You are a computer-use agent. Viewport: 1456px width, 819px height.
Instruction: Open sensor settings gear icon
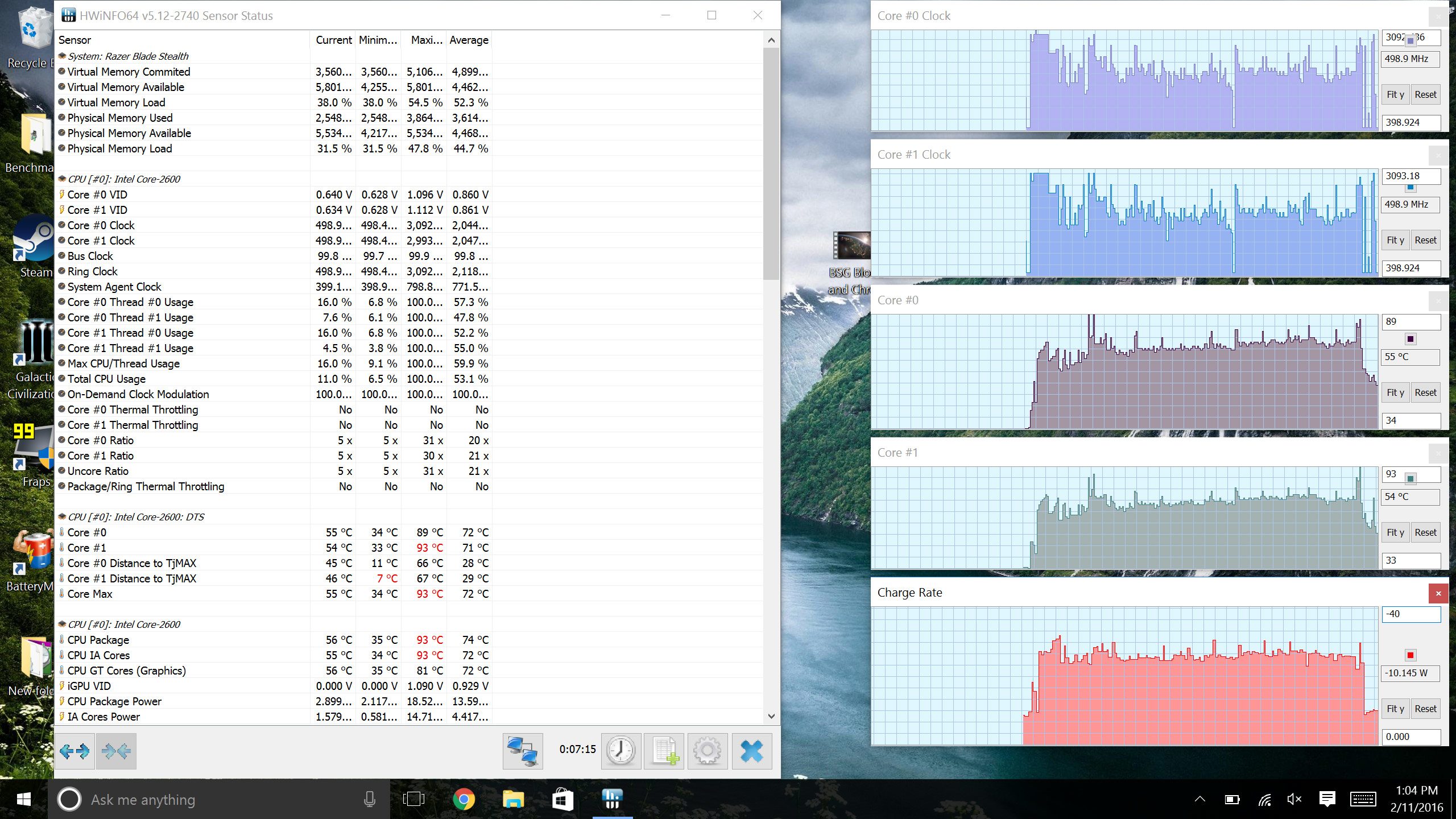tap(707, 751)
